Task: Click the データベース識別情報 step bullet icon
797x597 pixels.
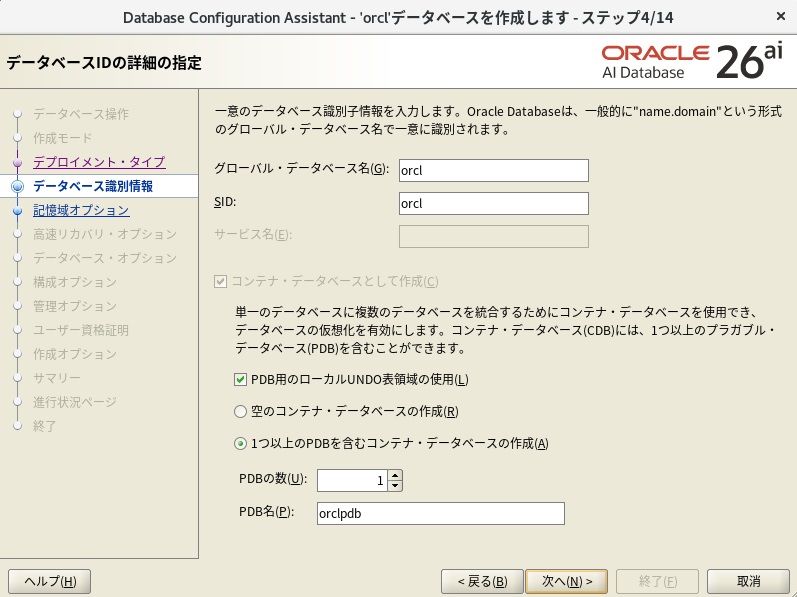Action: 17,186
